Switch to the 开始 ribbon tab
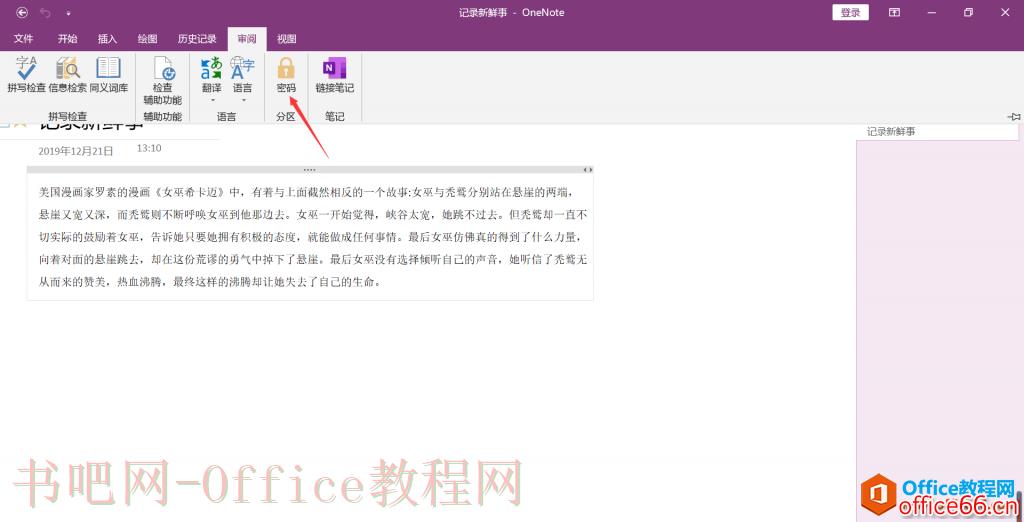 [67, 39]
